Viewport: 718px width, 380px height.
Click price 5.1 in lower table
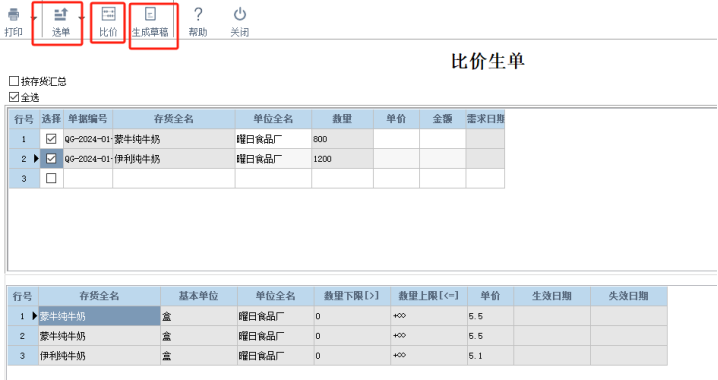490,355
